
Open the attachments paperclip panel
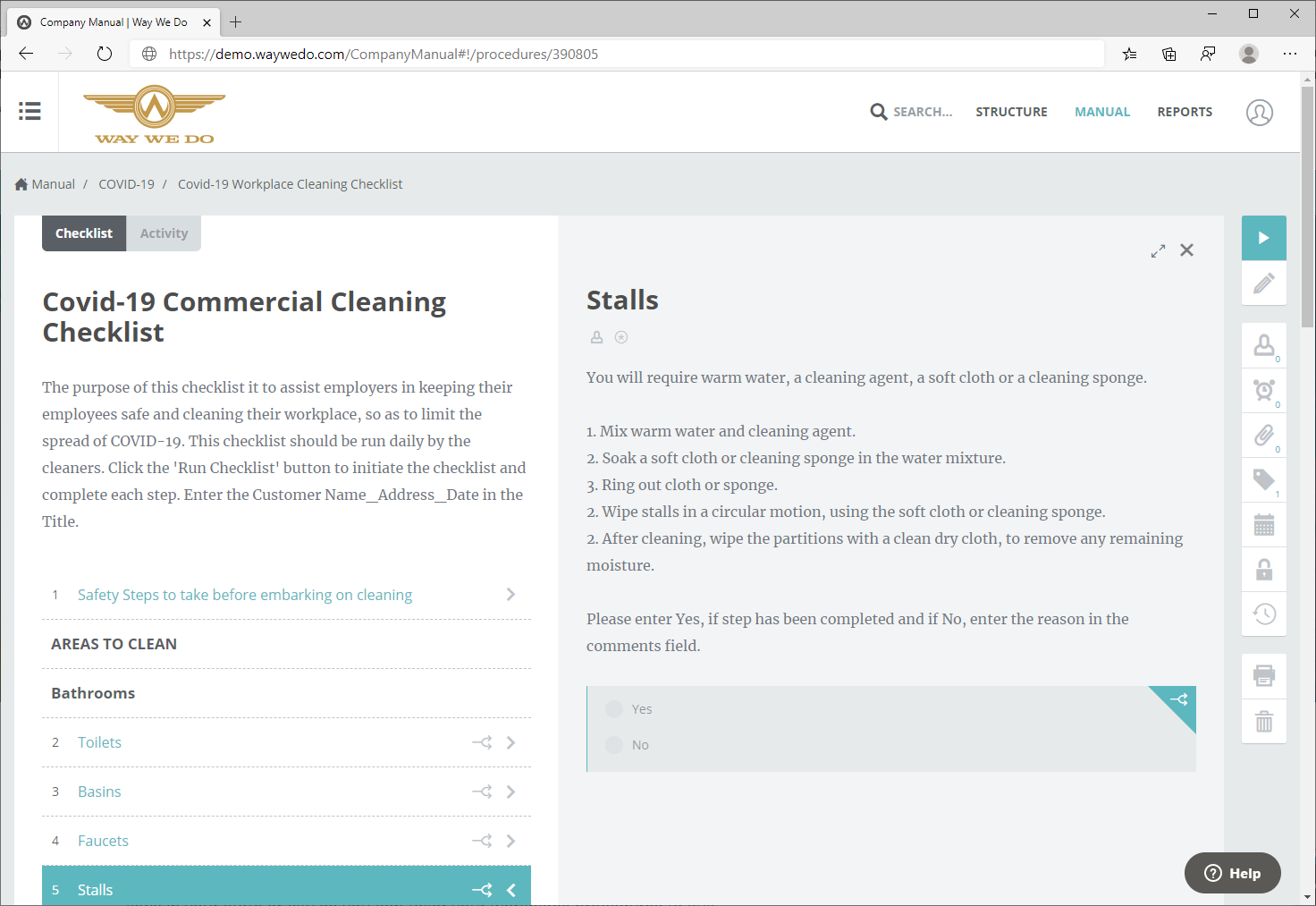(1263, 436)
